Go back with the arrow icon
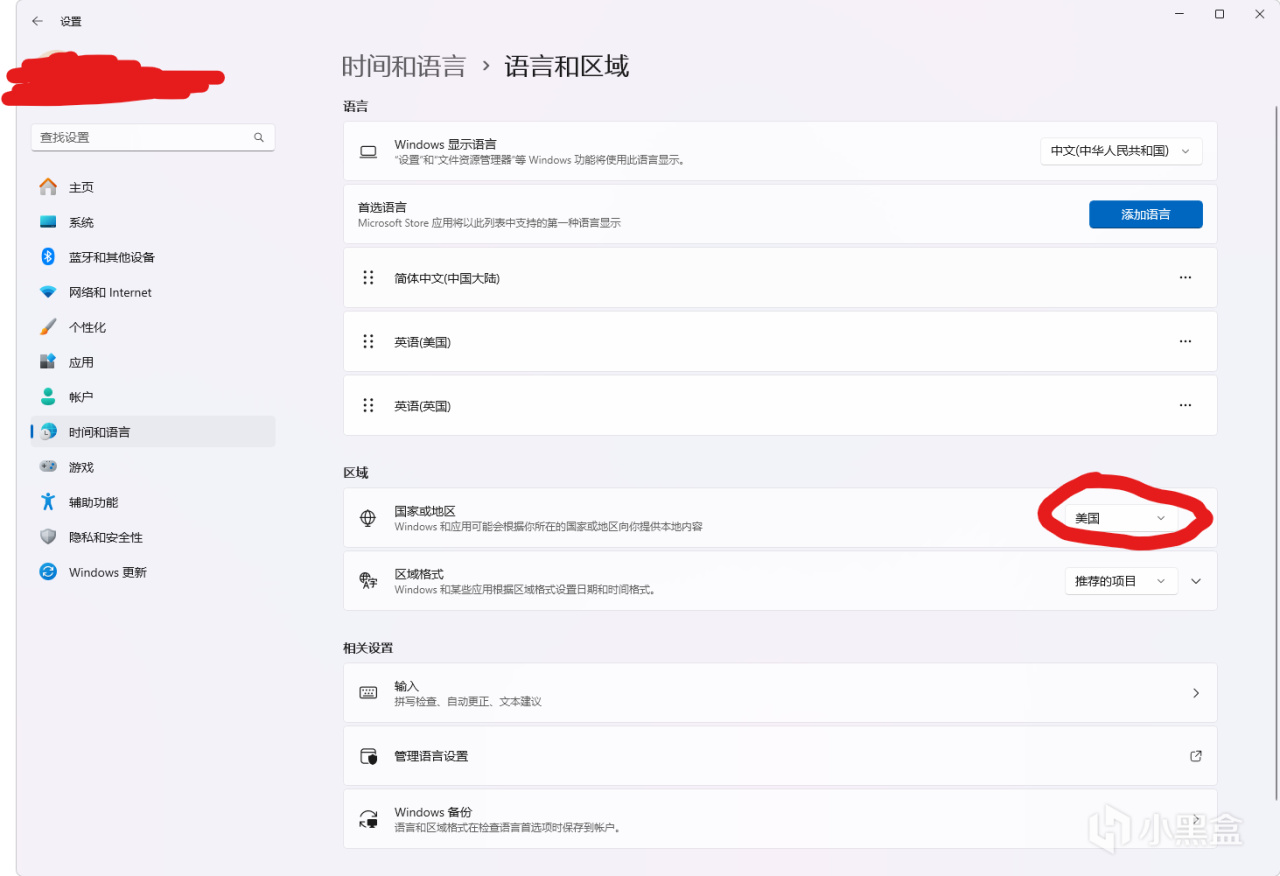1280x876 pixels. 37,21
